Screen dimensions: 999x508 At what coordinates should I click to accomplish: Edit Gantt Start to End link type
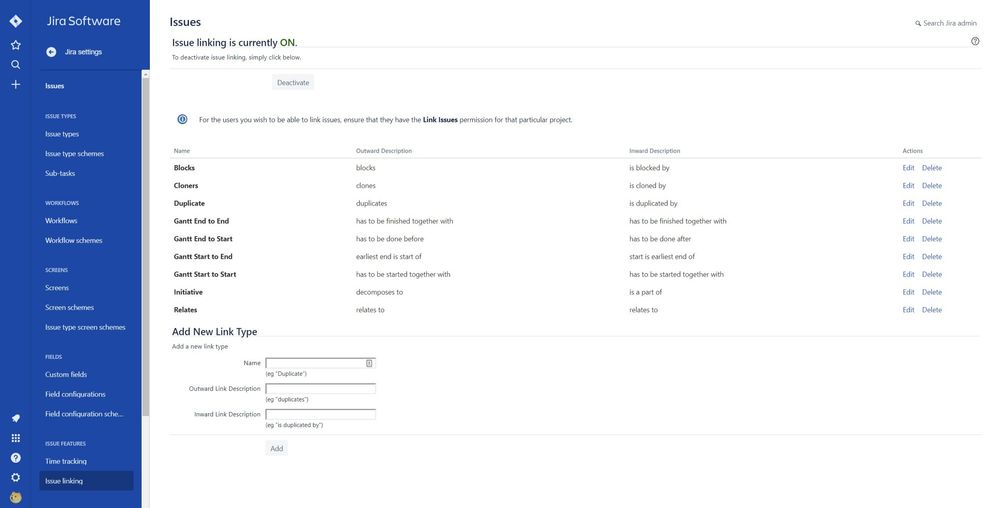pyautogui.click(x=909, y=257)
